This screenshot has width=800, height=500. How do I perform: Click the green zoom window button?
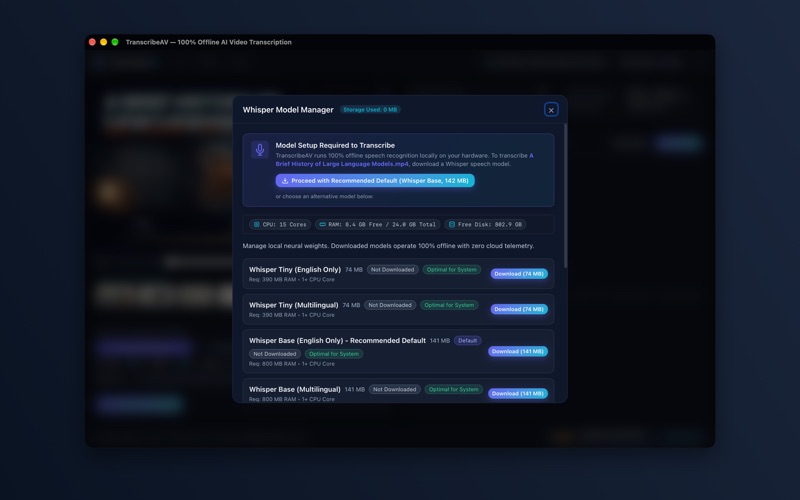[x=115, y=42]
